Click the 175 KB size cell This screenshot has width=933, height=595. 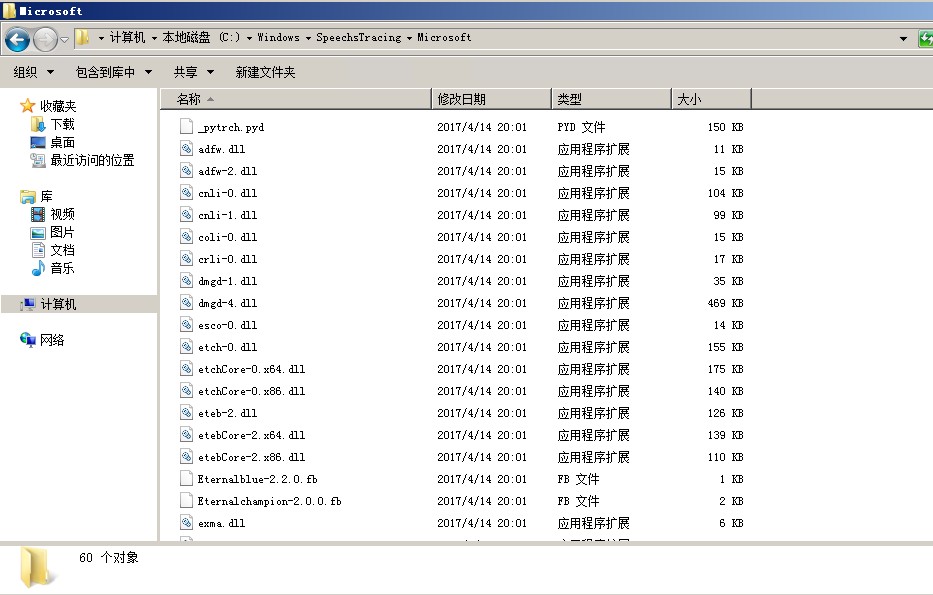click(725, 369)
